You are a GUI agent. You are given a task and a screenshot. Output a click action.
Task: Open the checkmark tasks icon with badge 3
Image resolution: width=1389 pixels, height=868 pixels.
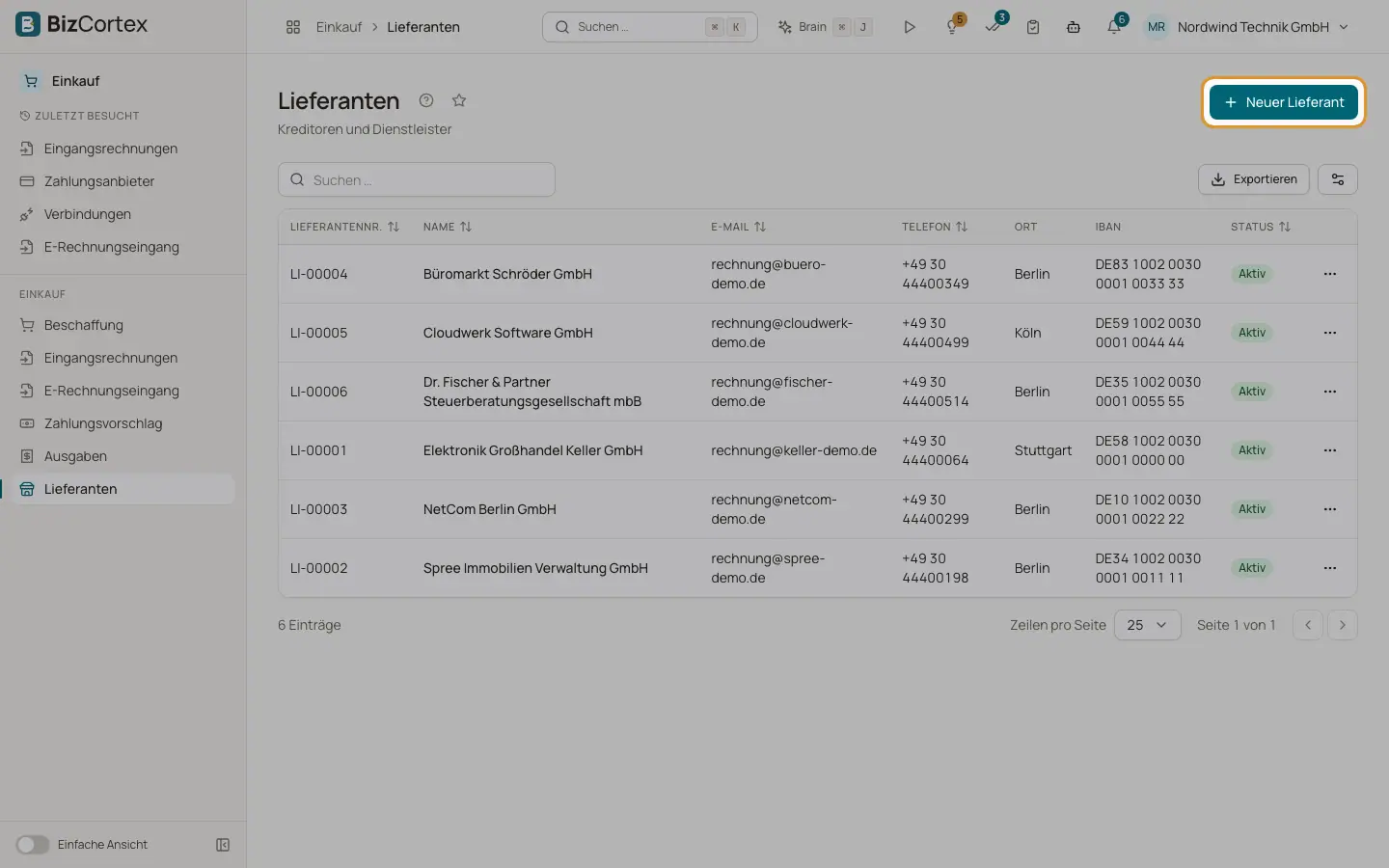(x=993, y=27)
